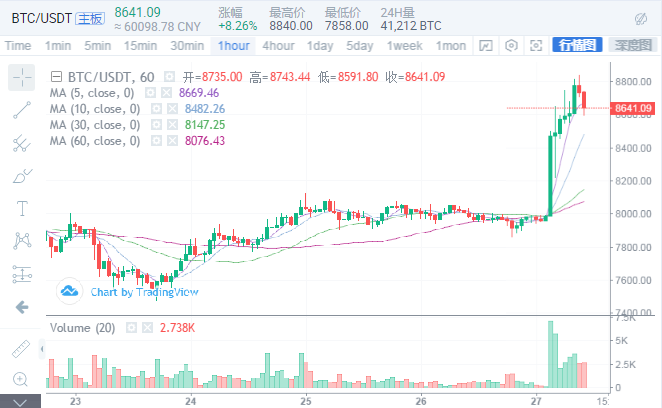The width and height of the screenshot is (662, 408).
Task: Click the MA (5, close, 0) label
Action: pos(92,93)
